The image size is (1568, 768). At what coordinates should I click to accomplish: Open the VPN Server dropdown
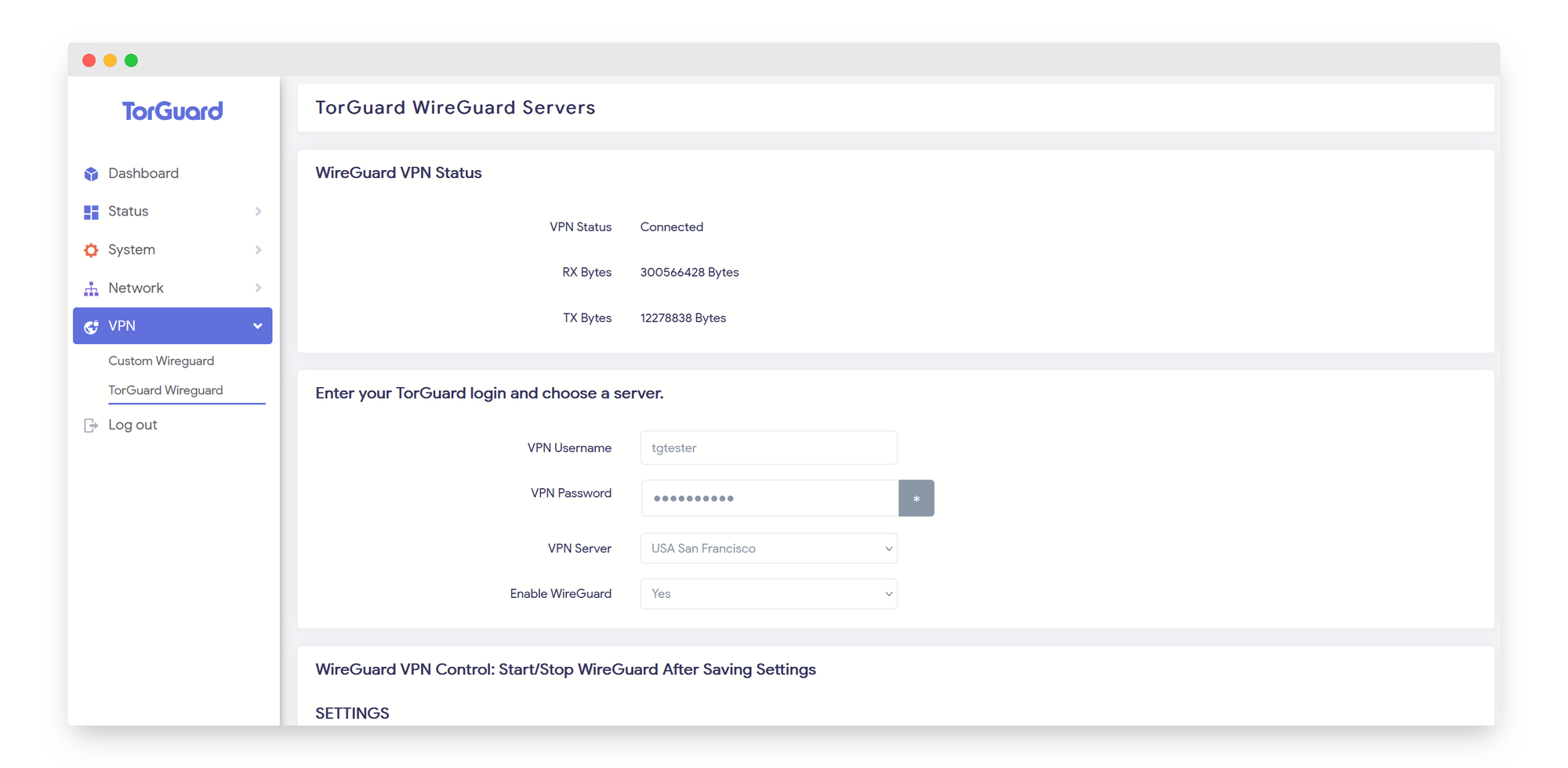pos(768,549)
